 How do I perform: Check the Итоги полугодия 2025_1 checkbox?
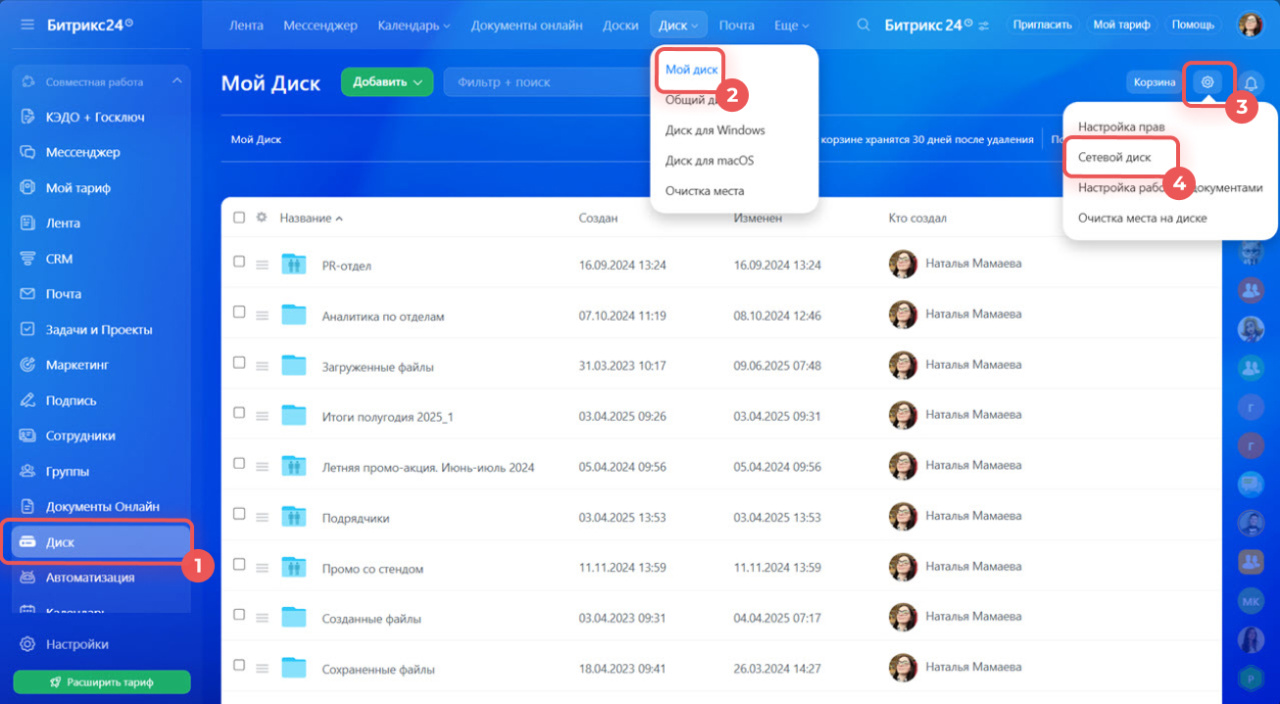[x=239, y=412]
